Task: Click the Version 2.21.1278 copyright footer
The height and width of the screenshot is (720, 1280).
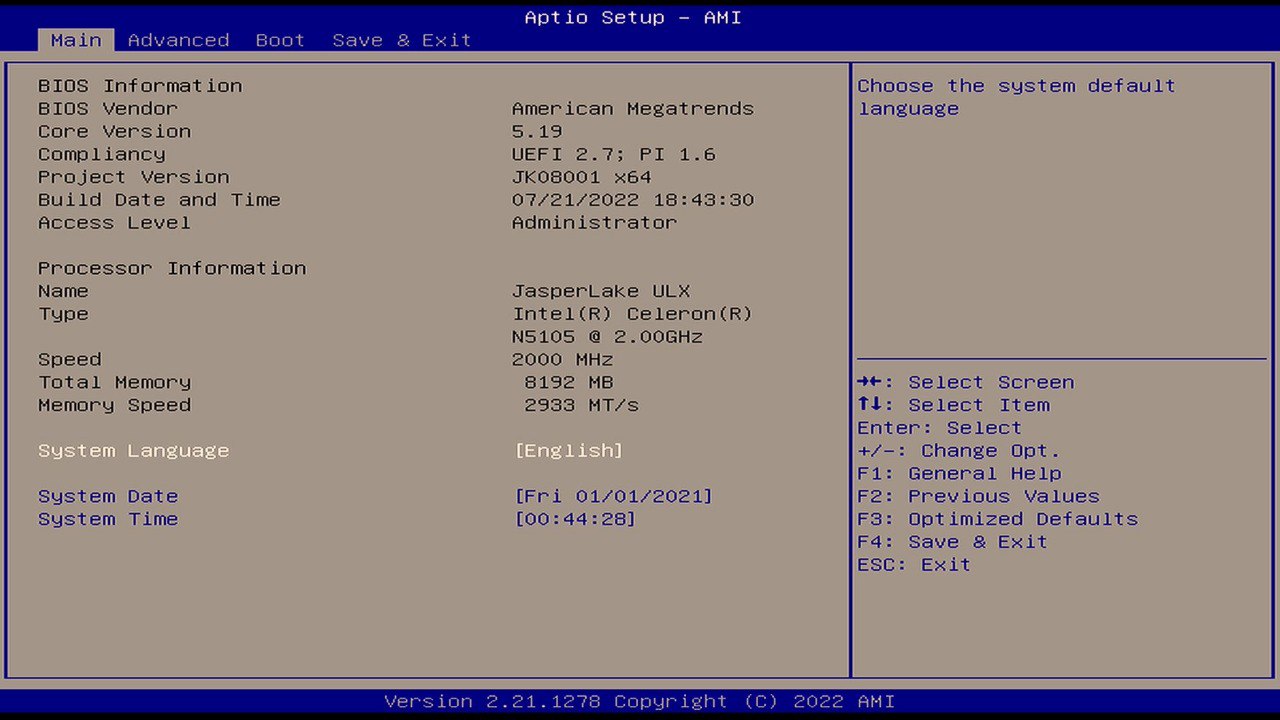Action: (x=640, y=701)
